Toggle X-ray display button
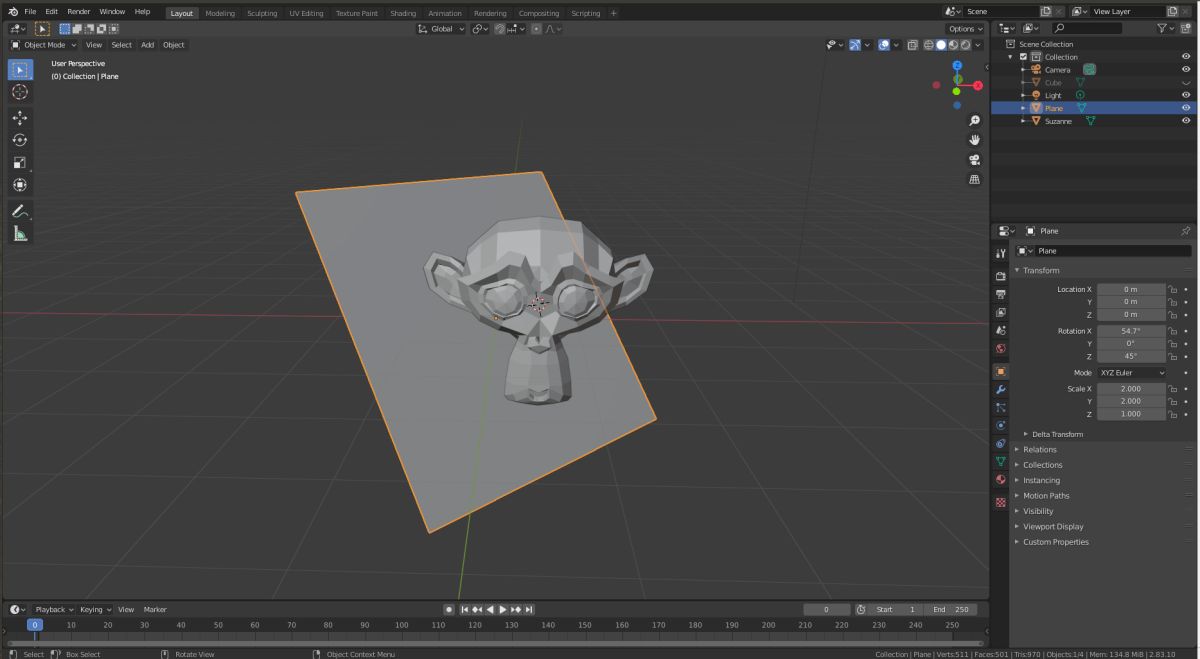 pyautogui.click(x=911, y=45)
